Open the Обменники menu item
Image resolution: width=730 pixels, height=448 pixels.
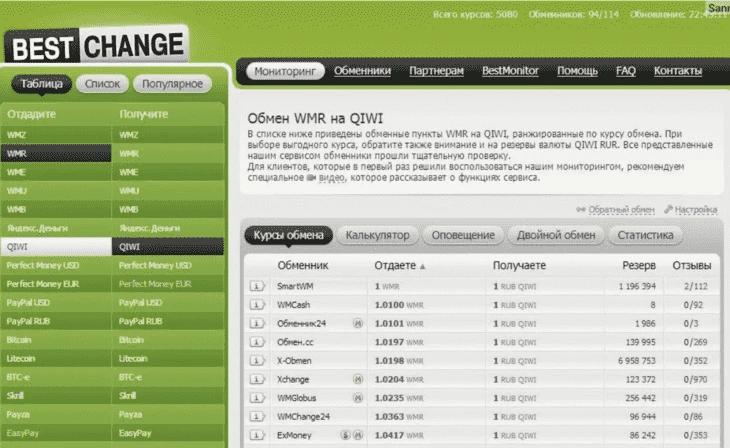point(362,71)
